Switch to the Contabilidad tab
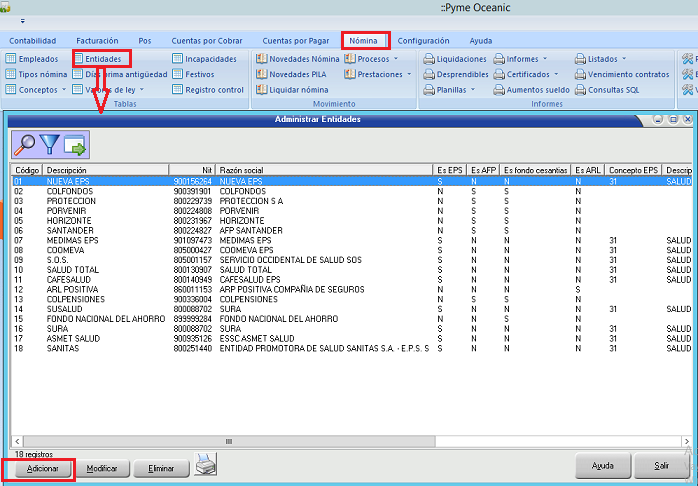This screenshot has width=698, height=486. [x=32, y=41]
